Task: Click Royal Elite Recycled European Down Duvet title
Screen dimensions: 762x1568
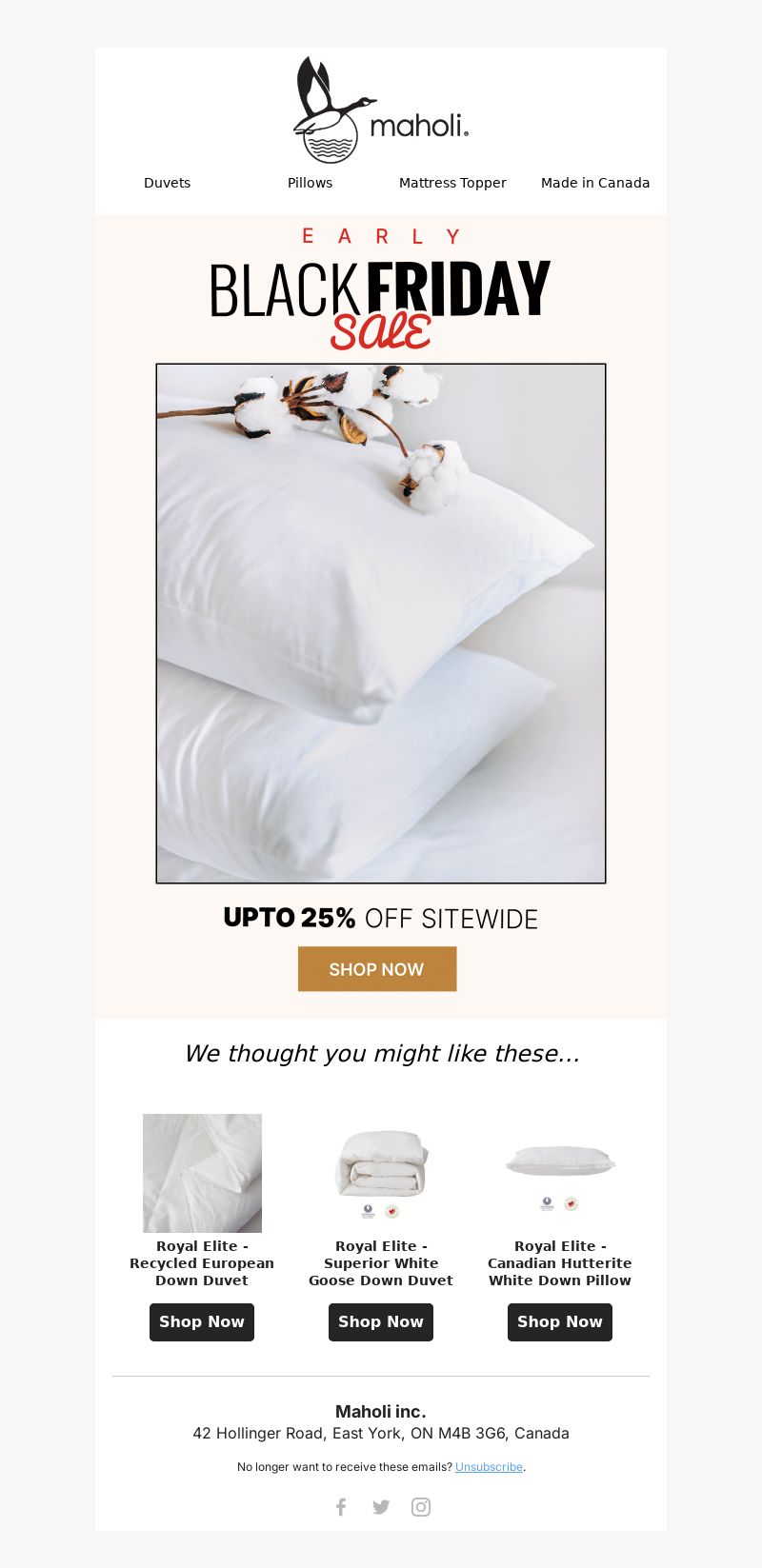Action: coord(202,1263)
